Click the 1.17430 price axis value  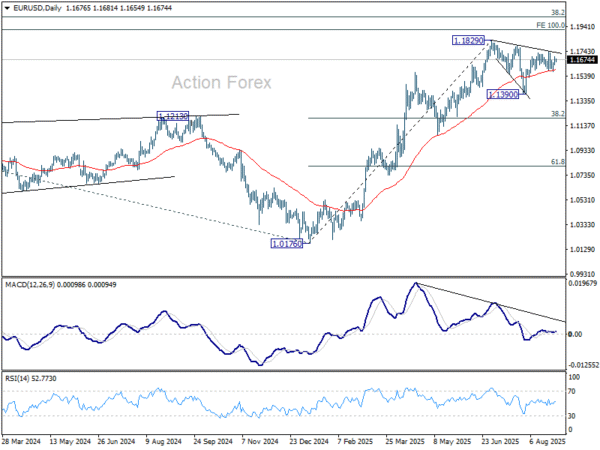point(582,51)
